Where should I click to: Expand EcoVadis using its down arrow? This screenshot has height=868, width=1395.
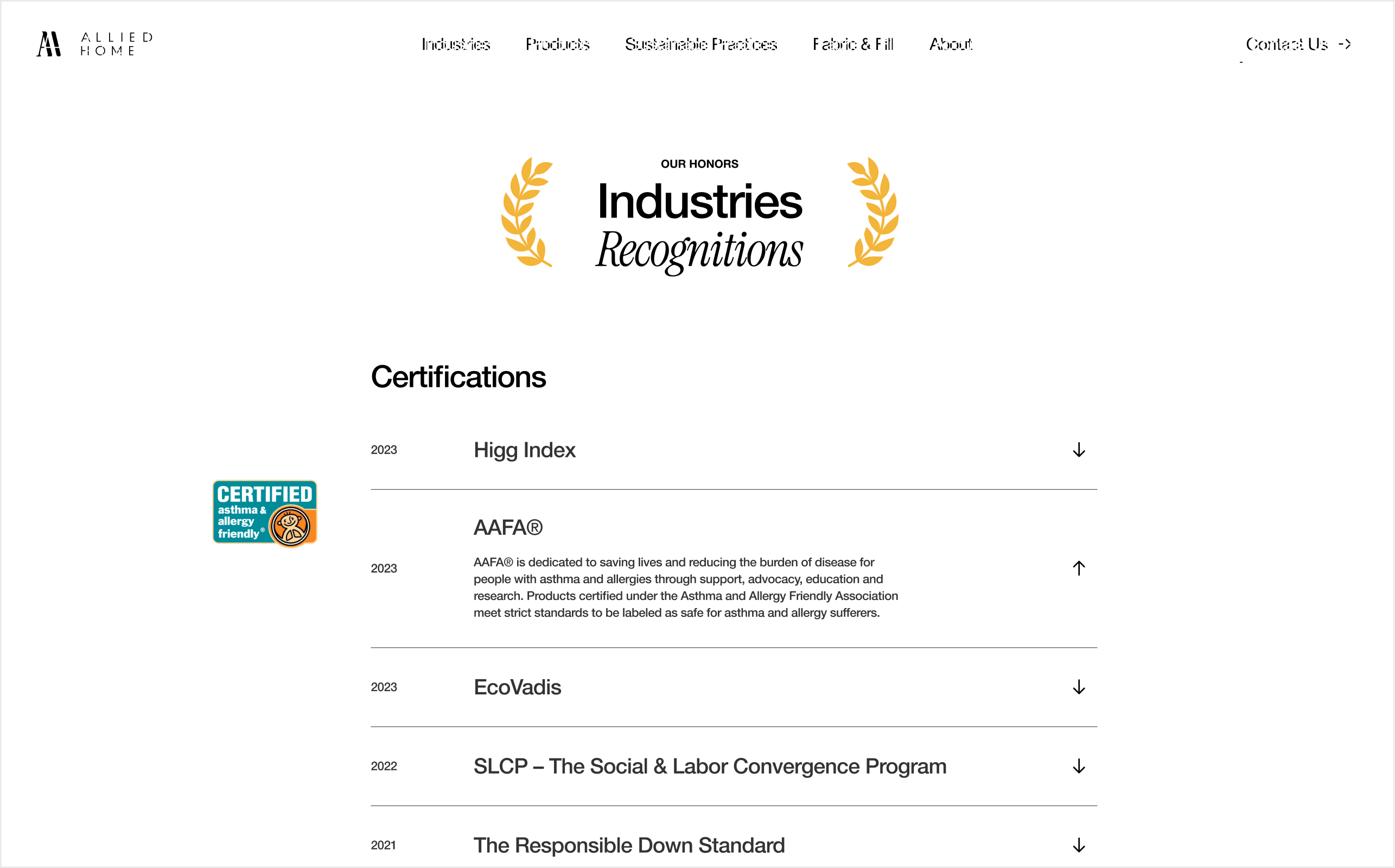tap(1078, 687)
